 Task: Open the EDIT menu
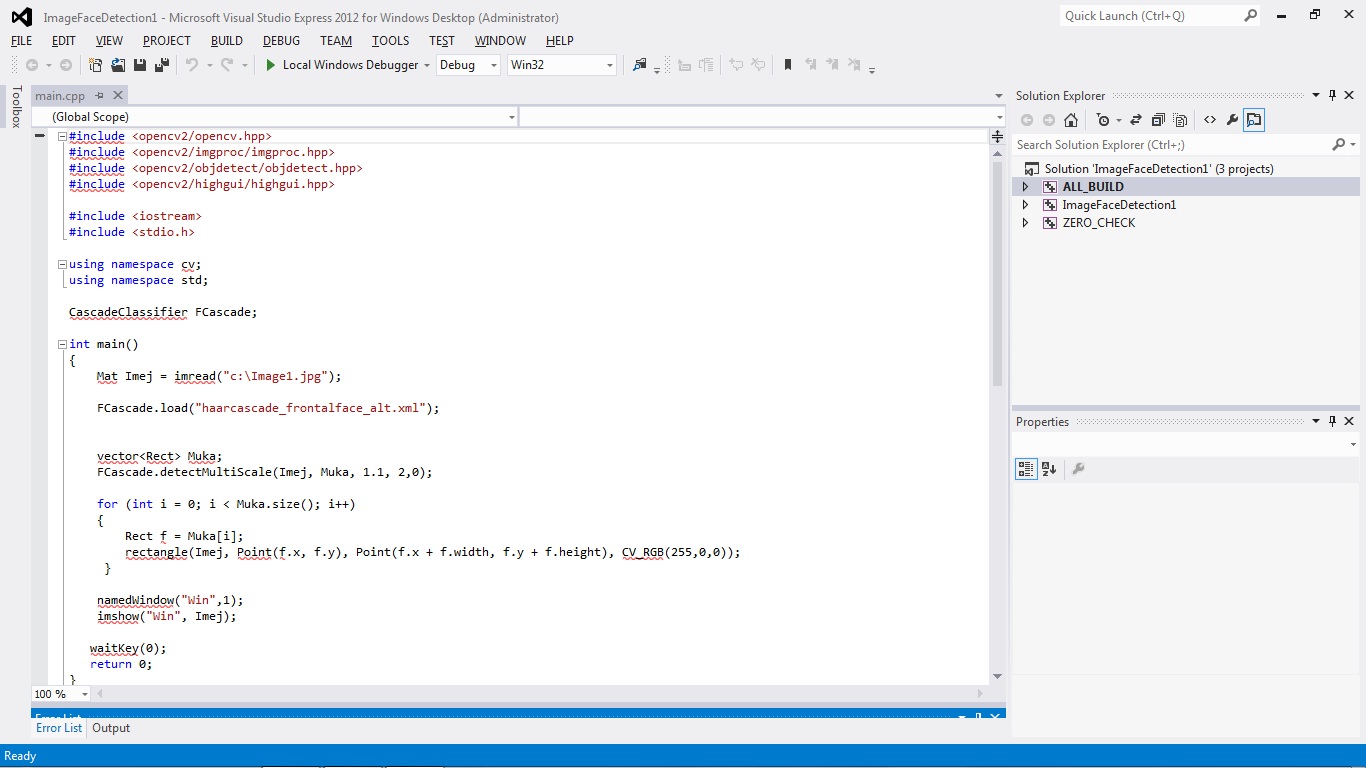click(x=64, y=41)
